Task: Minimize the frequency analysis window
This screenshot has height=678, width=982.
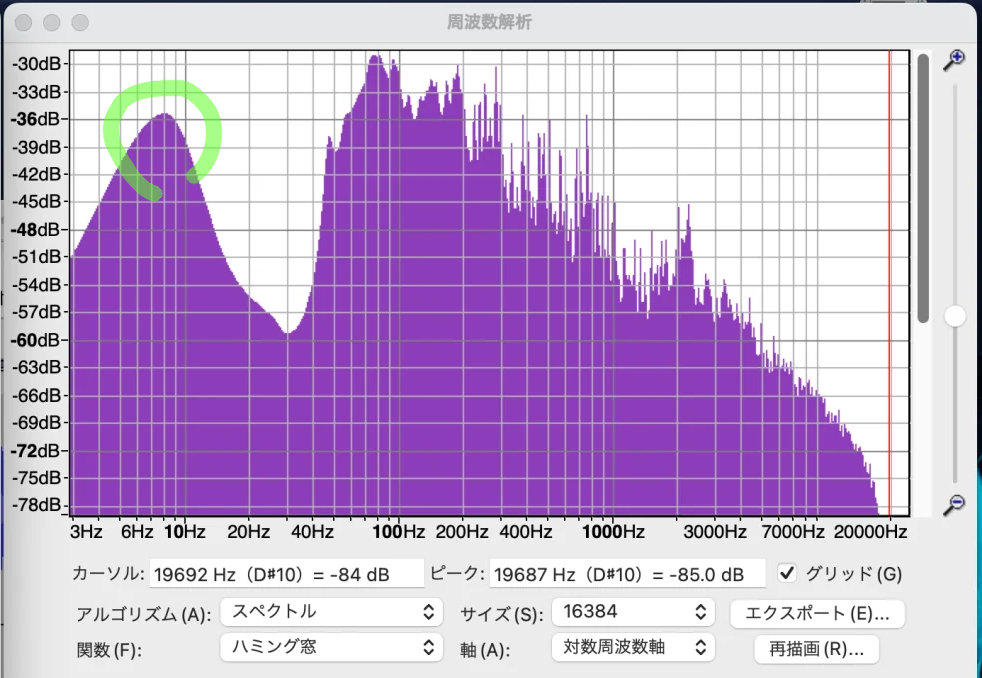Action: coord(53,22)
